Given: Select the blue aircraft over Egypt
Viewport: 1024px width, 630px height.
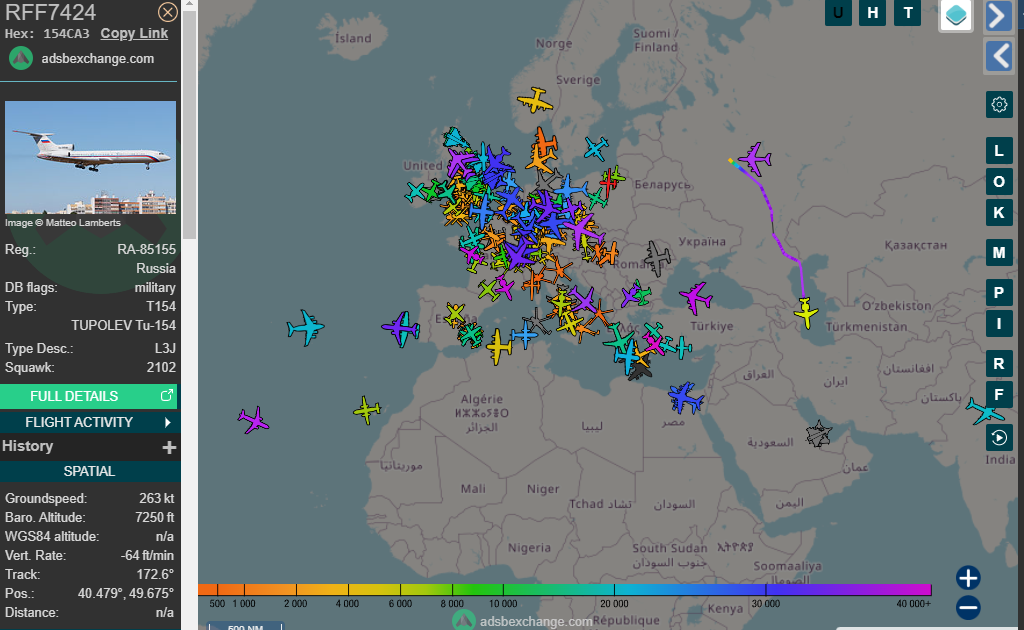Looking at the screenshot, I should click(x=684, y=397).
